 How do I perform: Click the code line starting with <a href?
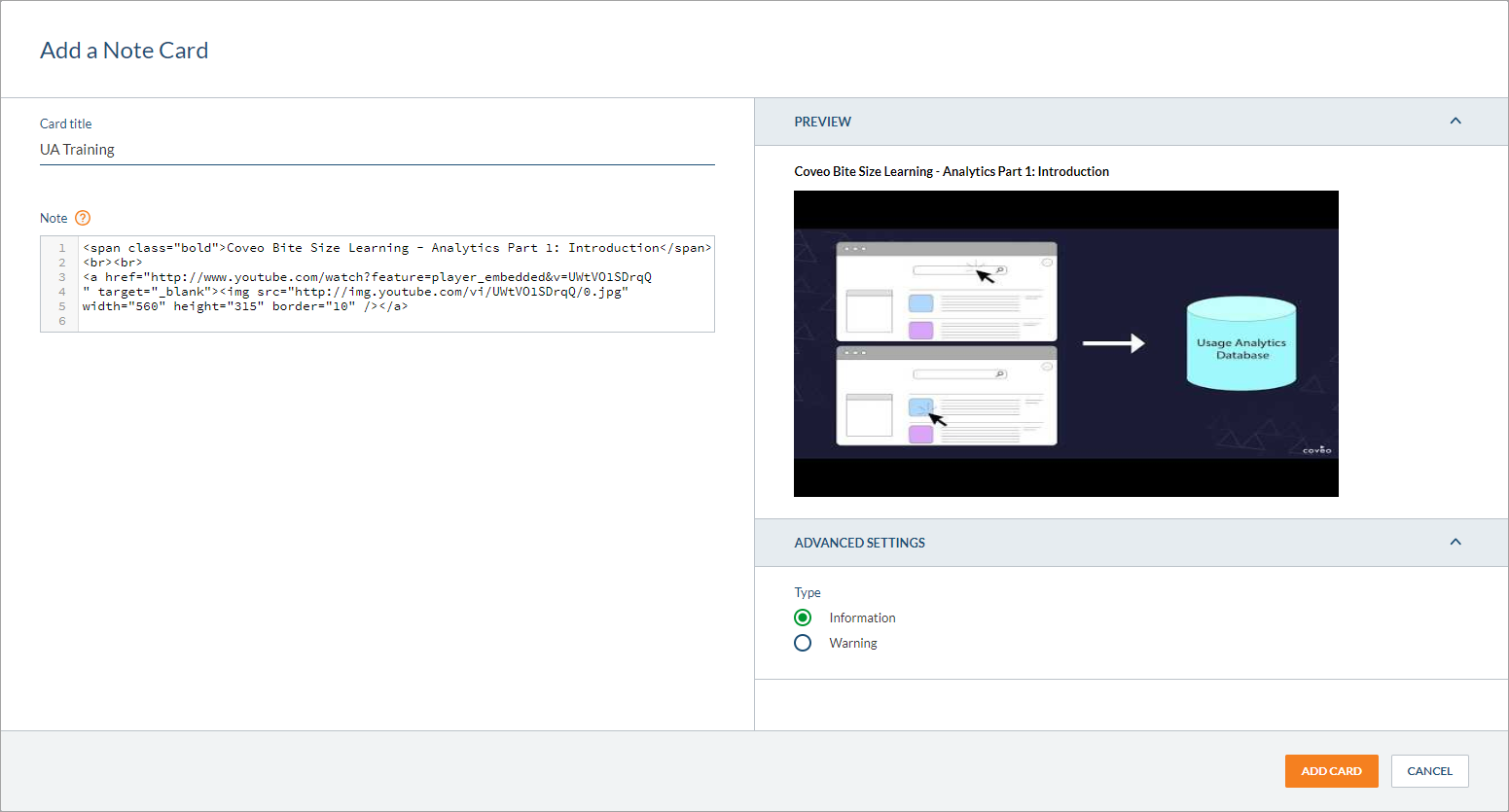pos(367,277)
